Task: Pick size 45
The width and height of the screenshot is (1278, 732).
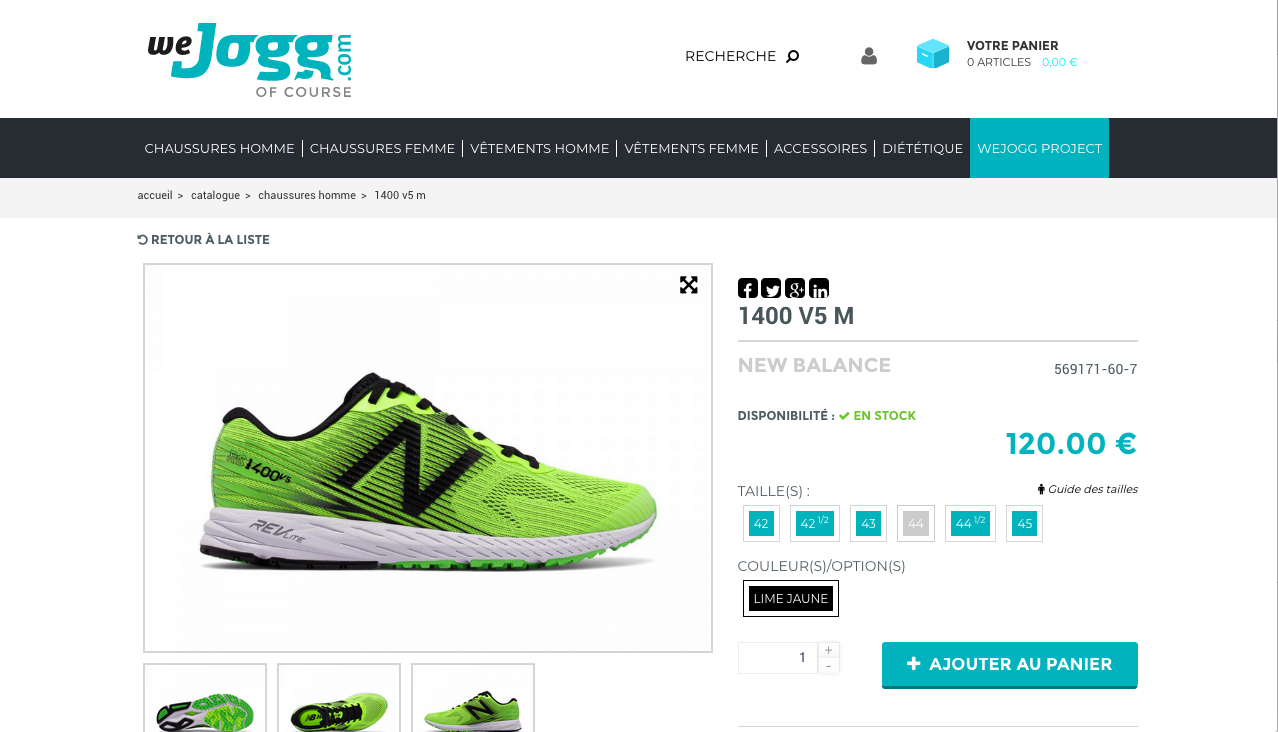Action: (x=1024, y=523)
